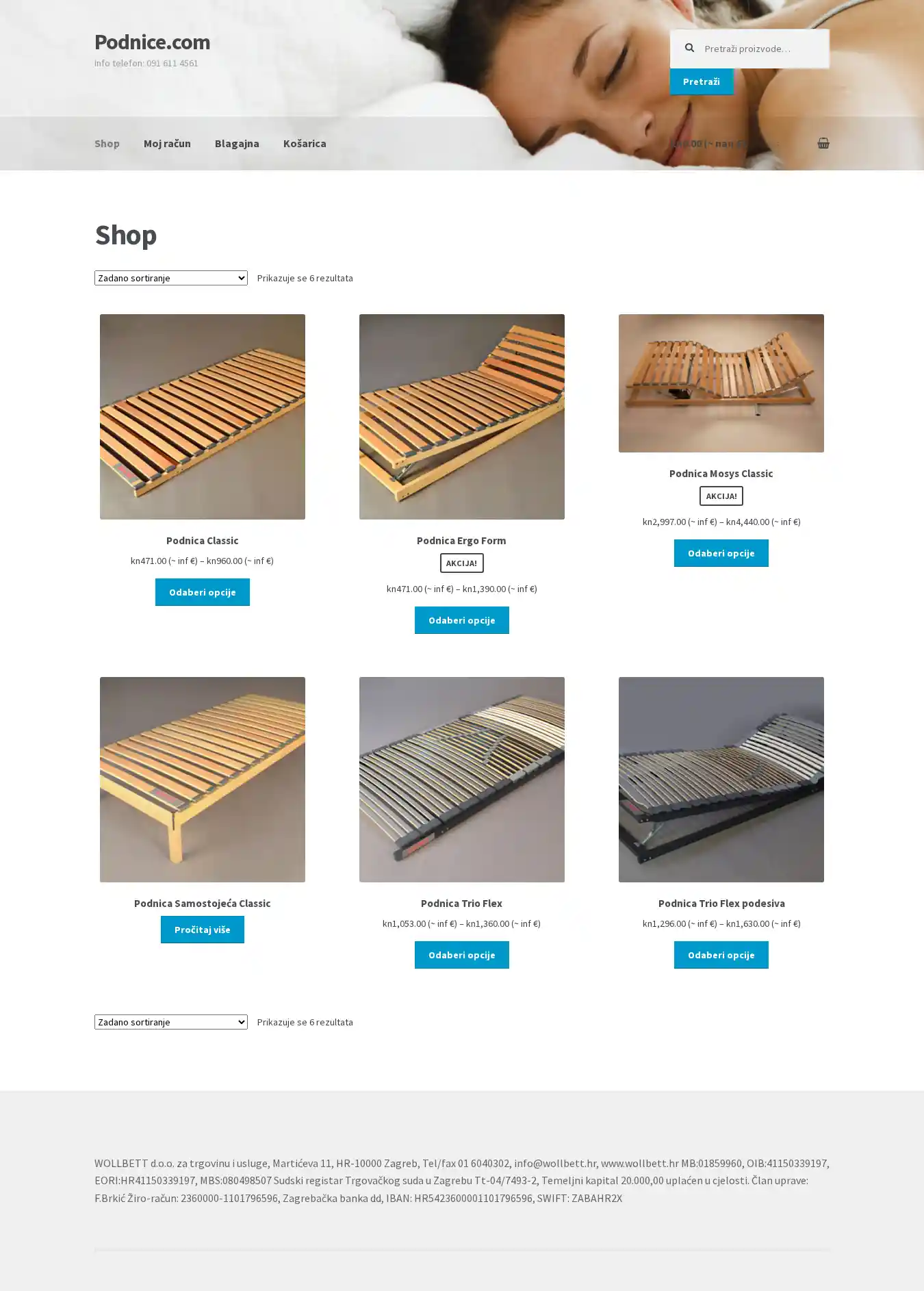Open the Podnica Classic product image
924x1291 pixels.
pyautogui.click(x=203, y=417)
